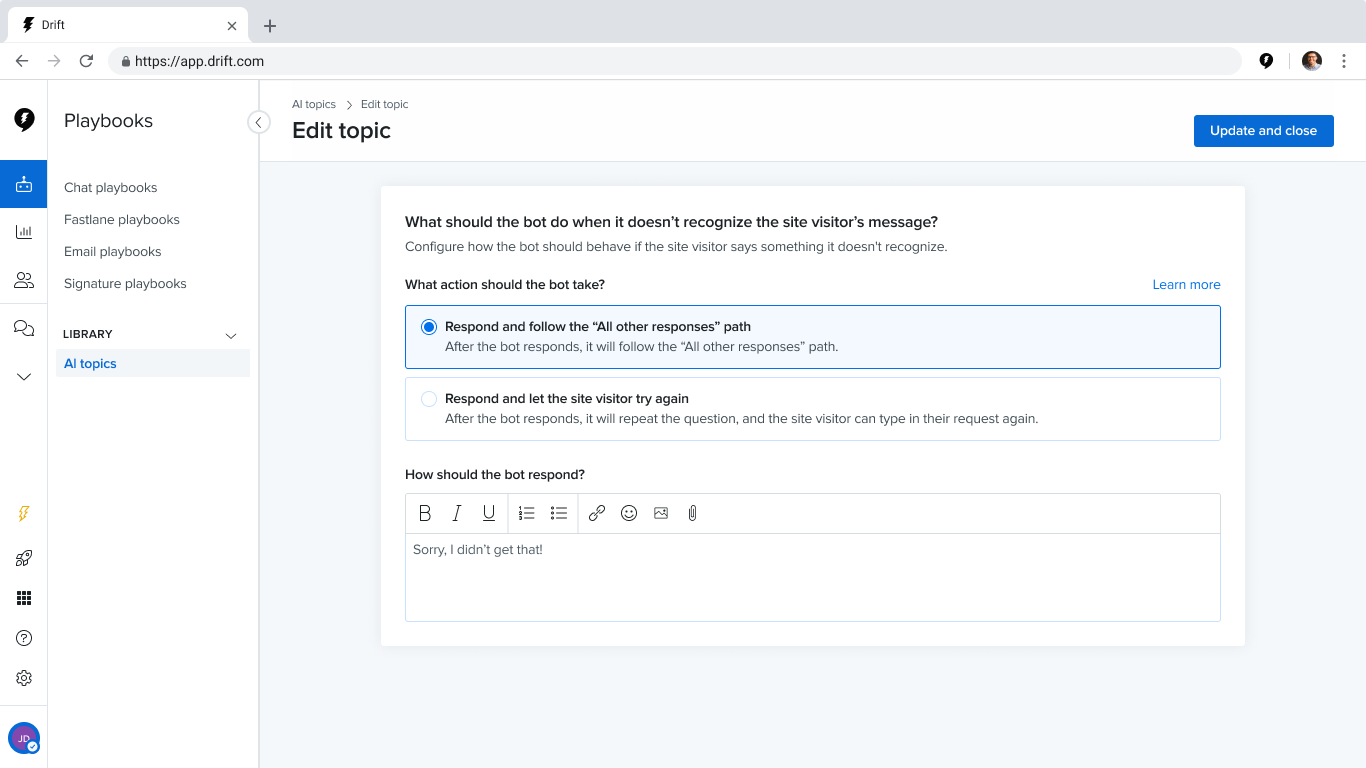Insert a bulleted list
Screen dimensions: 1366x768
point(559,513)
